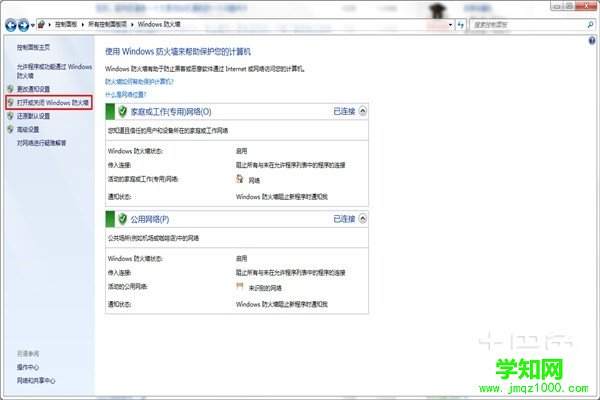Click the magnifier search icon
Viewport: 600px width, 400px height.
pos(590,25)
